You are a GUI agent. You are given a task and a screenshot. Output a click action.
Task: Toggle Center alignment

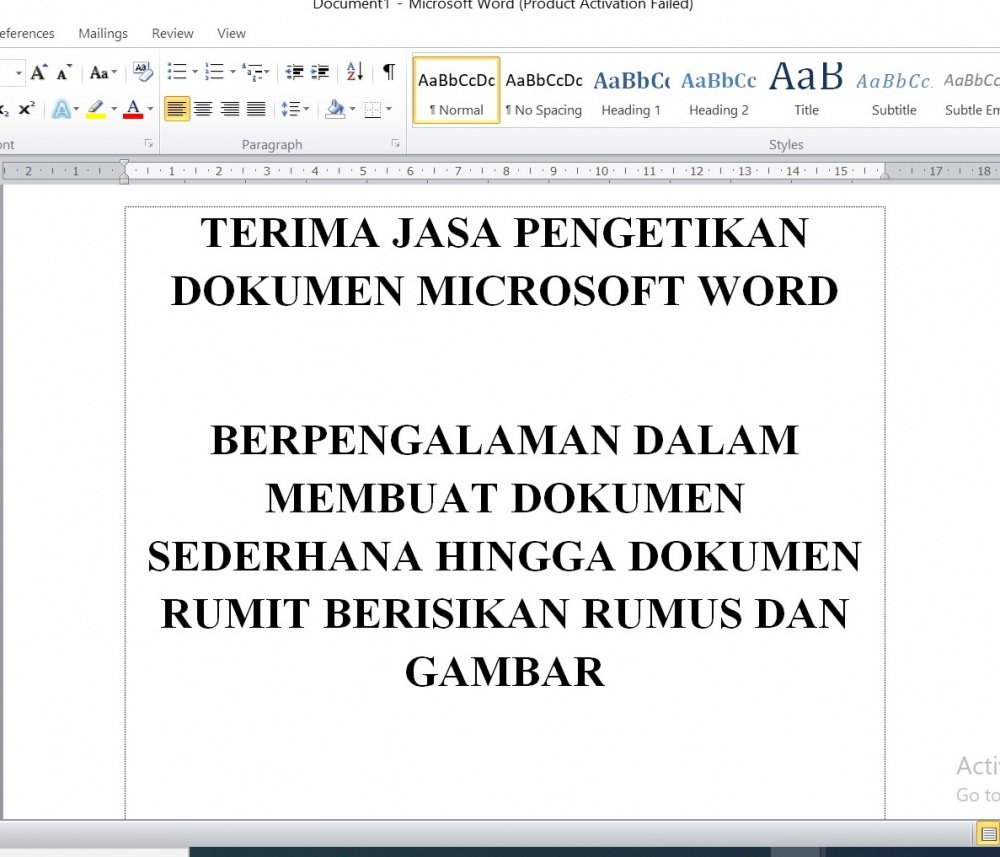(203, 109)
